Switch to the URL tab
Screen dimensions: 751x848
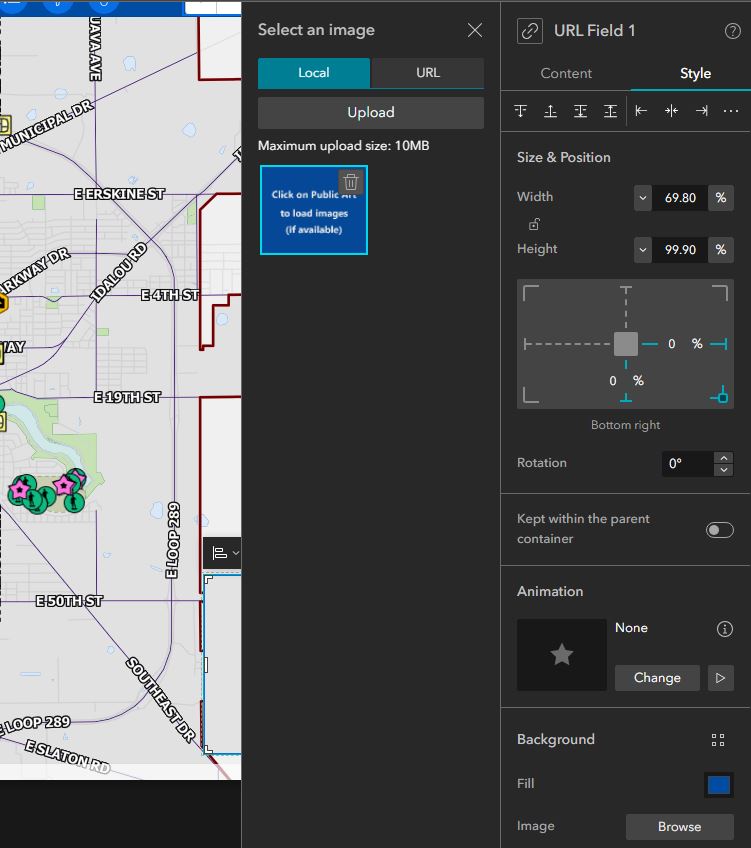428,73
